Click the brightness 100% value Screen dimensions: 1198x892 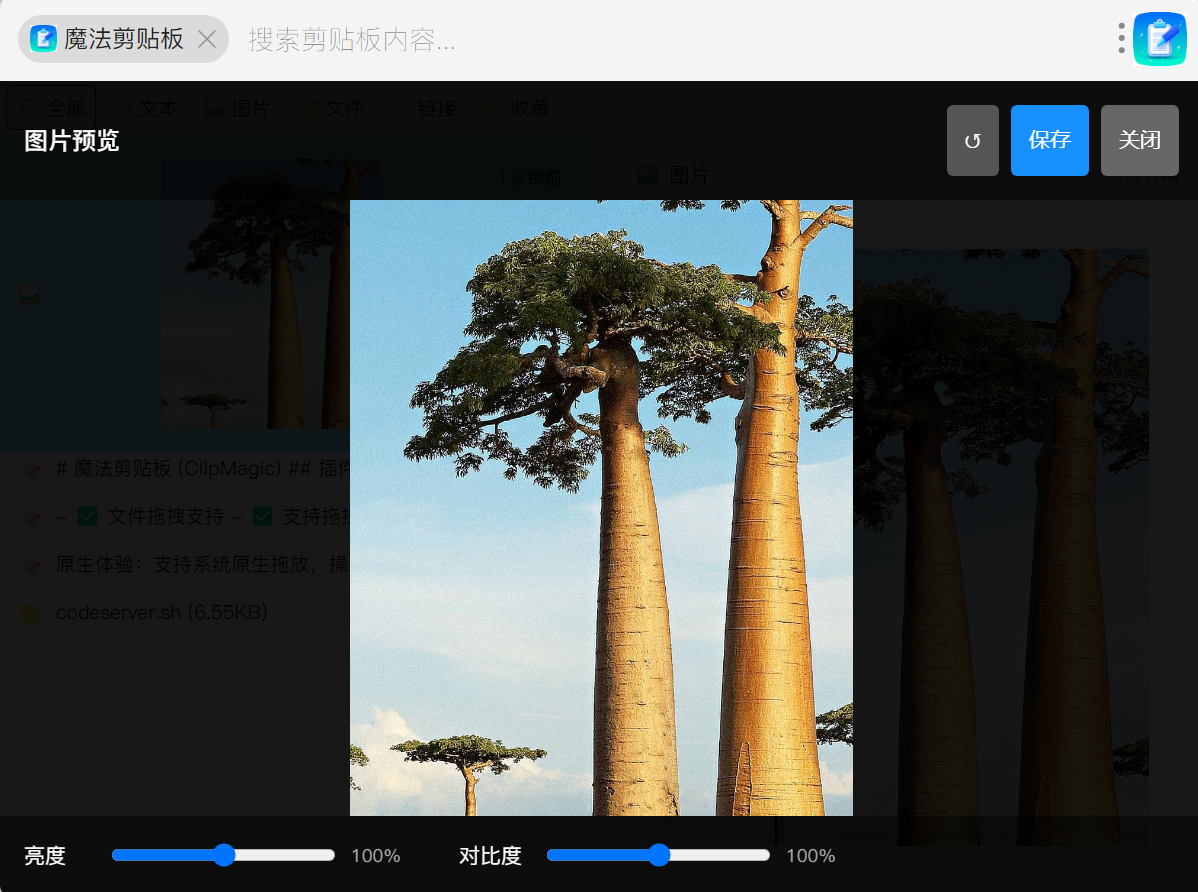(x=375, y=855)
